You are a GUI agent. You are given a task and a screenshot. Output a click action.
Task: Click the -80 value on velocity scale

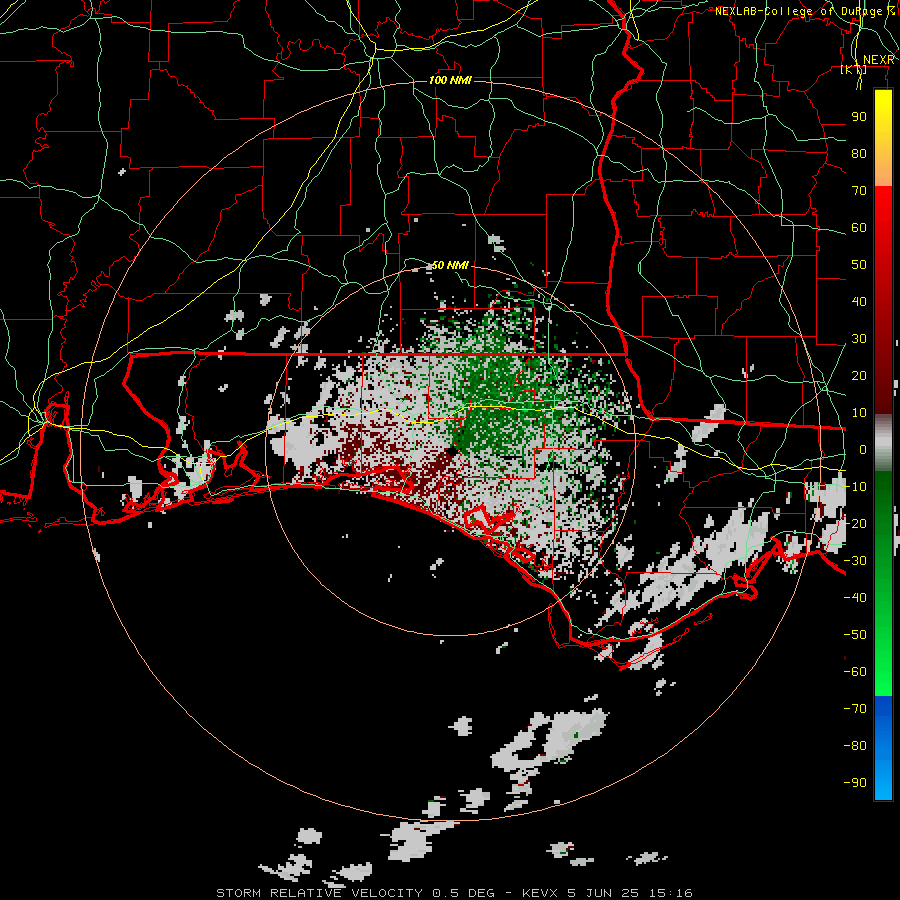tap(855, 746)
